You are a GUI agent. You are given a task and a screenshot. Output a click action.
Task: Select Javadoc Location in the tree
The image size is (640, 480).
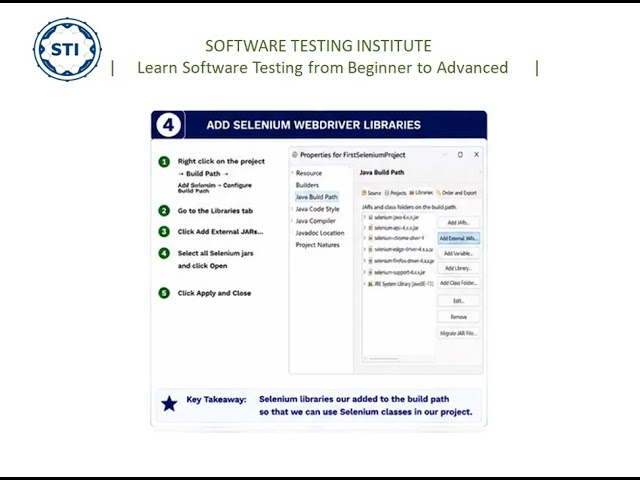(320, 233)
